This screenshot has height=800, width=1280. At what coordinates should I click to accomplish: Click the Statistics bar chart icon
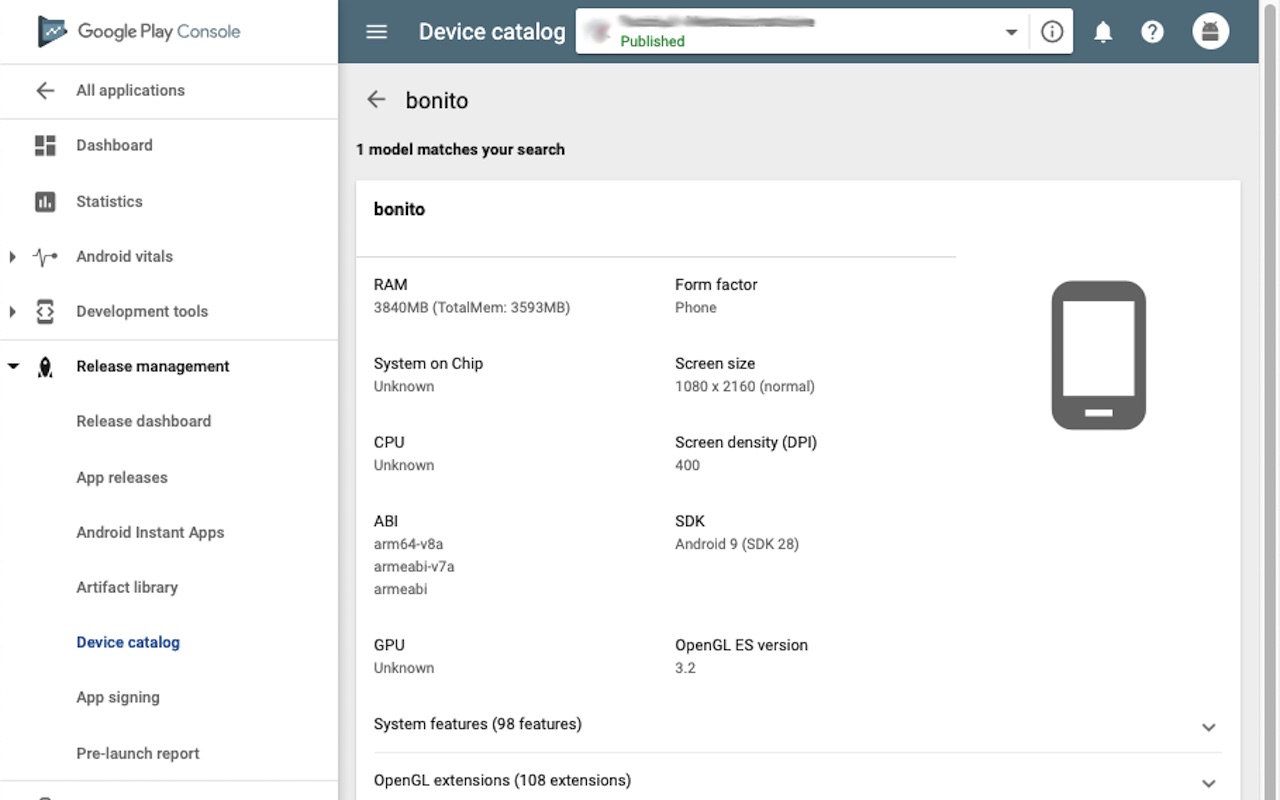pyautogui.click(x=45, y=201)
